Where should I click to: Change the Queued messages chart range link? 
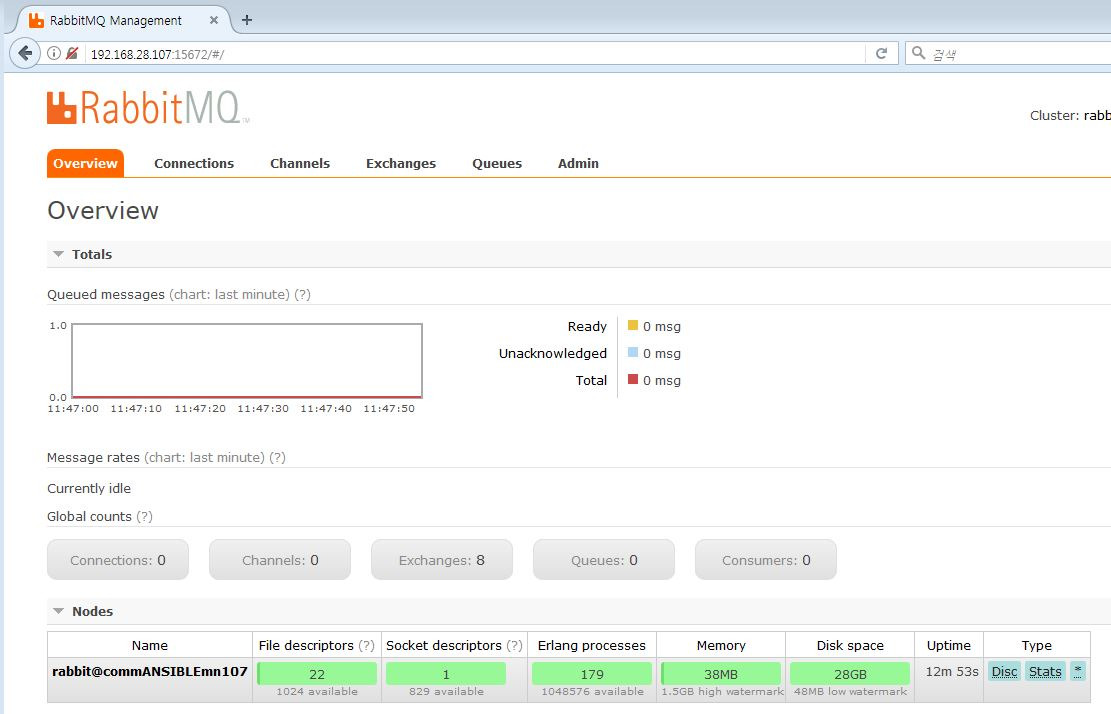point(230,295)
